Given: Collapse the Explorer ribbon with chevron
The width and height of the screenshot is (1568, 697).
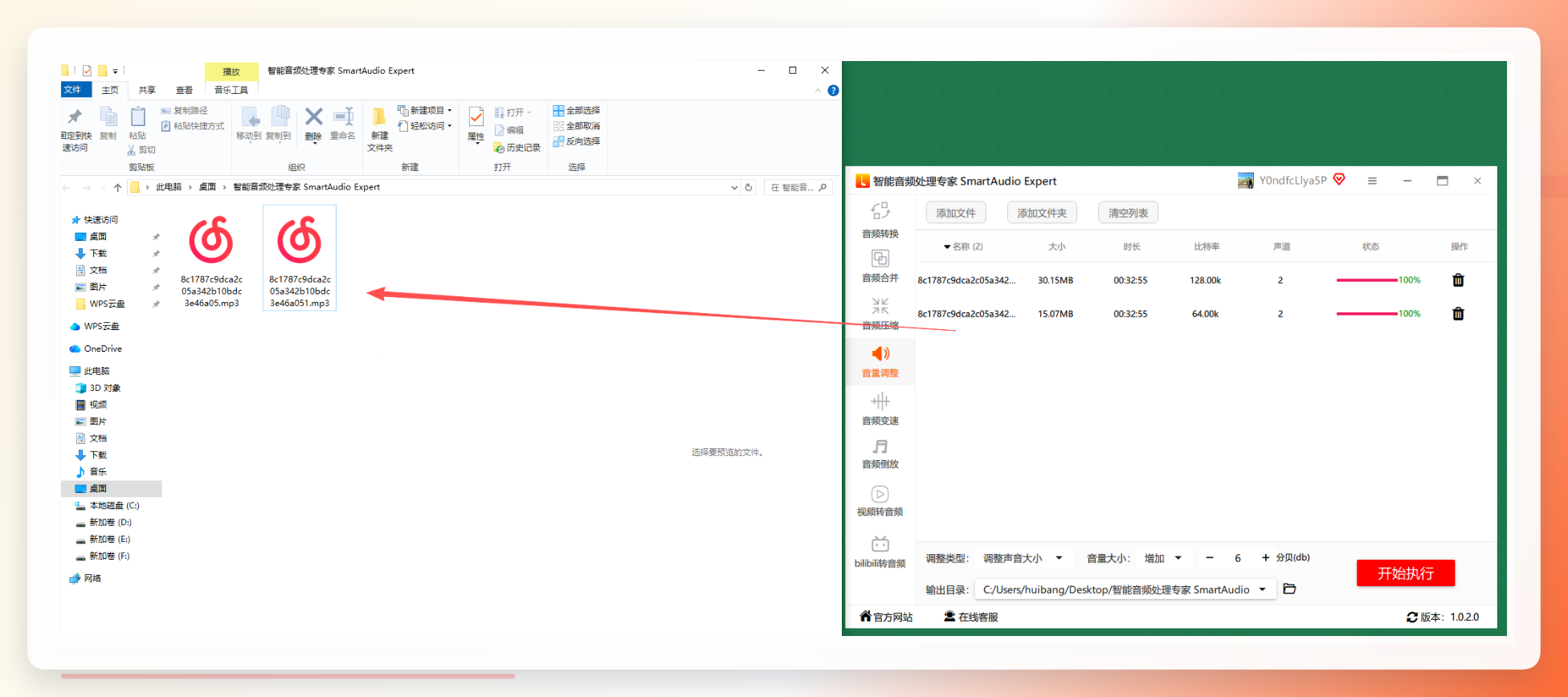Looking at the screenshot, I should coord(818,91).
